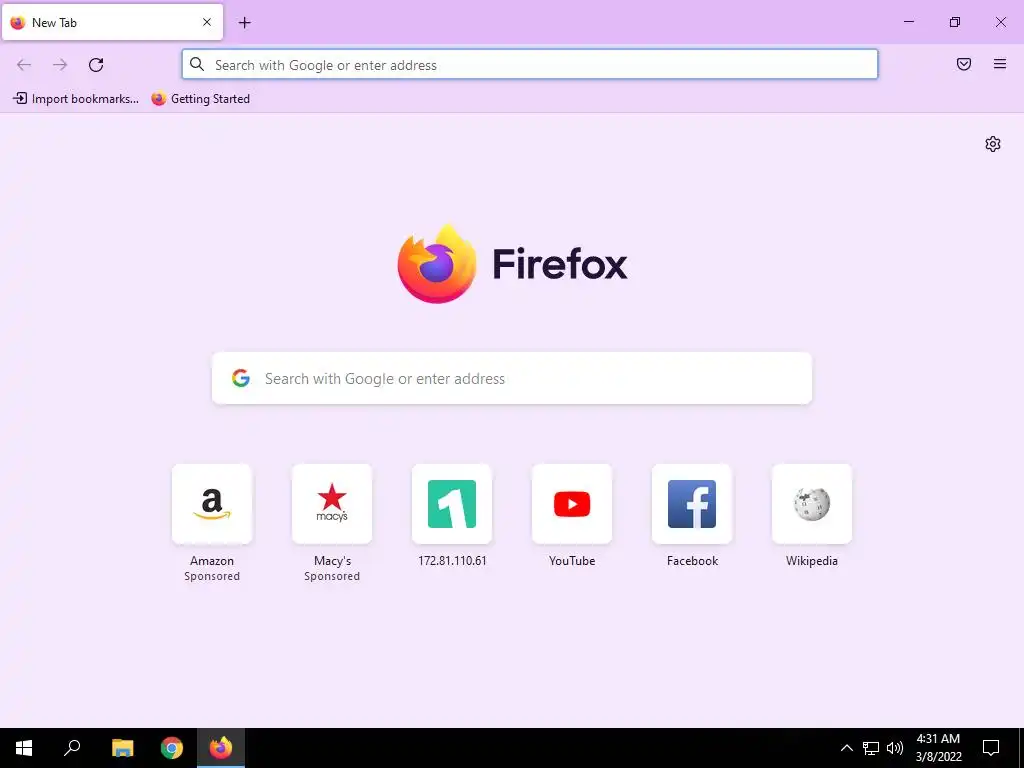Open the Wikipedia shortcut tile

[x=812, y=504]
